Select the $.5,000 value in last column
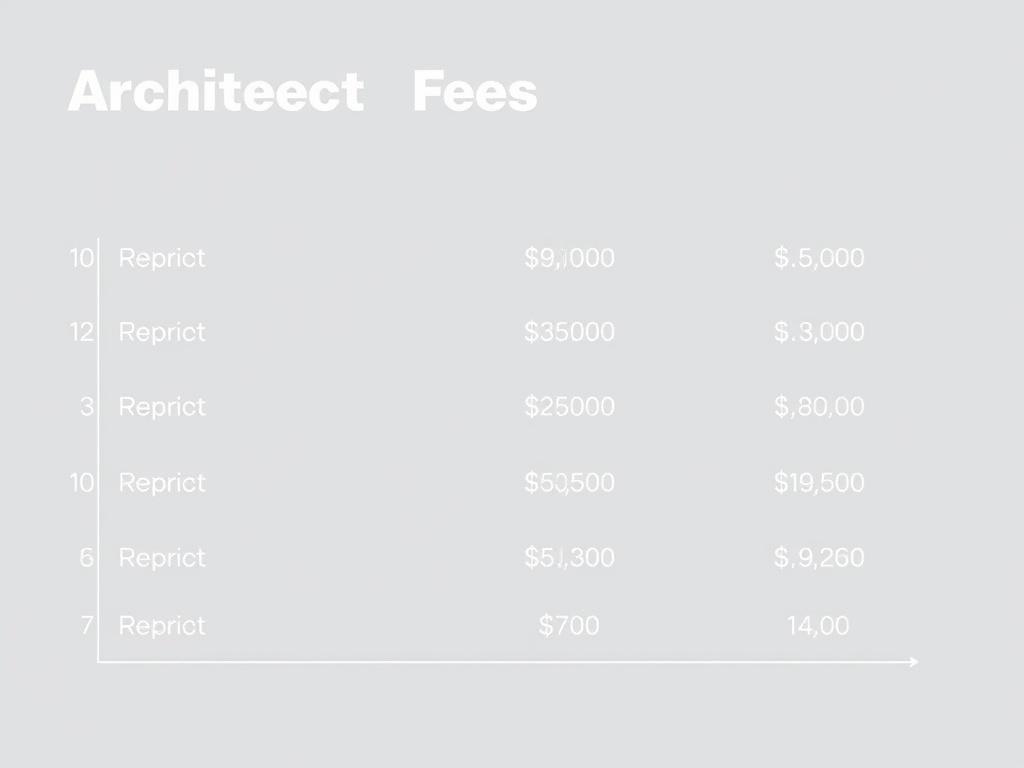The width and height of the screenshot is (1024, 768). coord(819,258)
